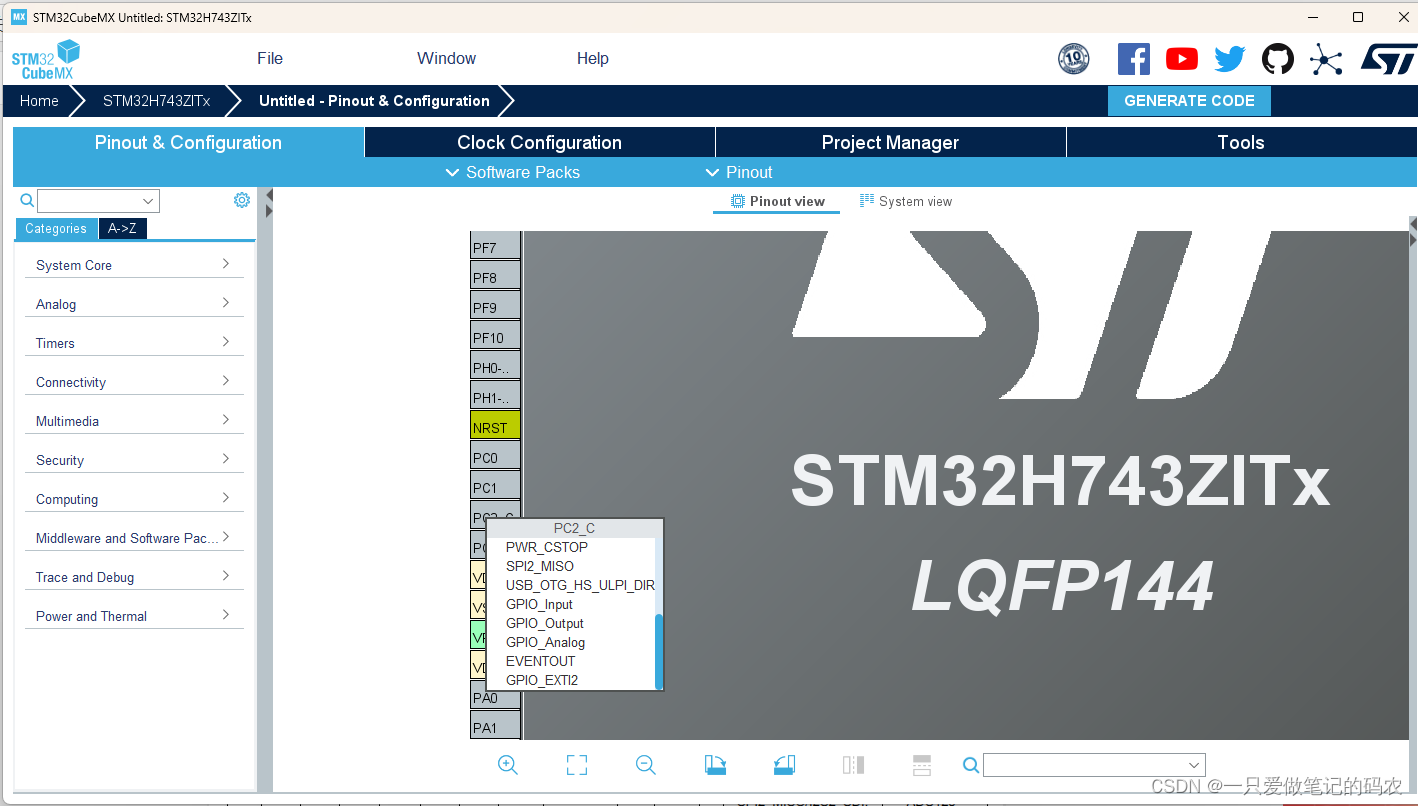Open the Pinout dropdown menu
This screenshot has width=1418, height=806.
click(739, 172)
